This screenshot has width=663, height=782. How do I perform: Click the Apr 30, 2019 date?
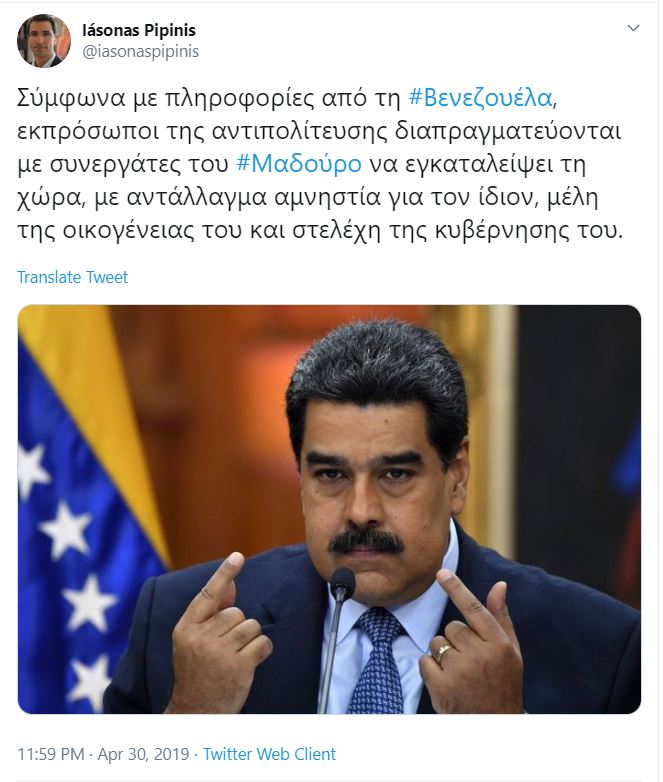[x=143, y=754]
